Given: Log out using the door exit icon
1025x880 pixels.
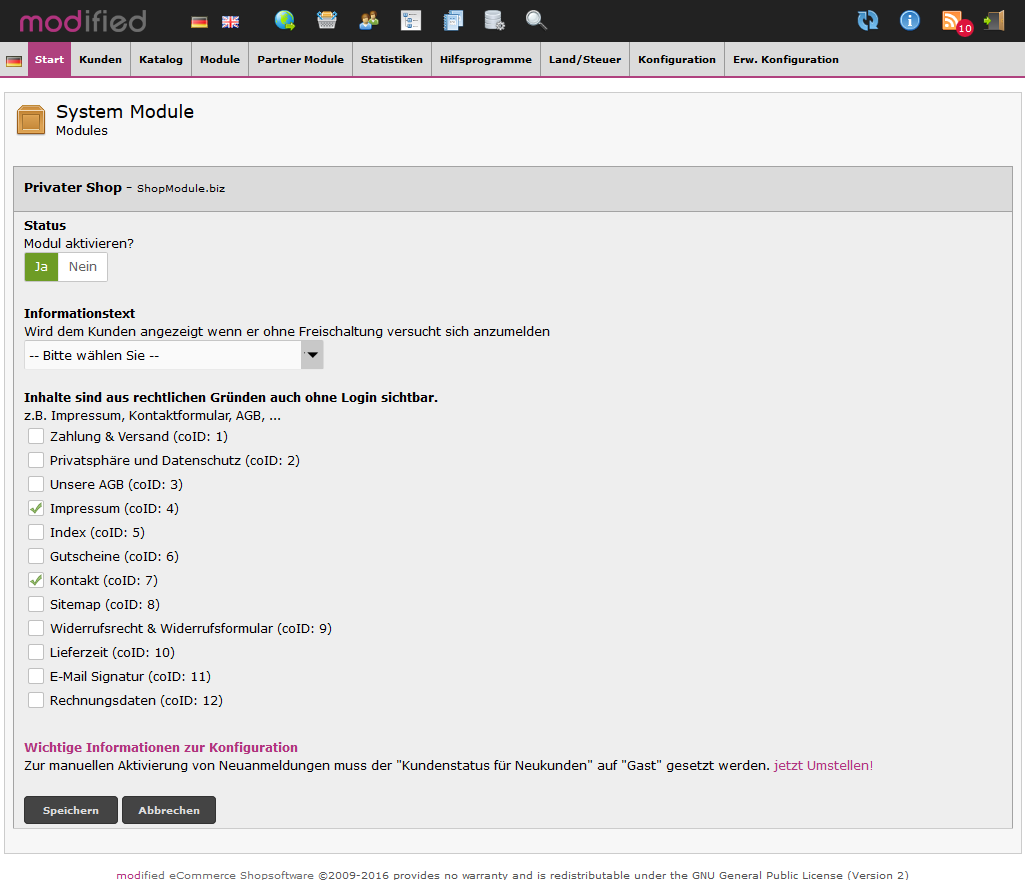Looking at the screenshot, I should [x=994, y=20].
